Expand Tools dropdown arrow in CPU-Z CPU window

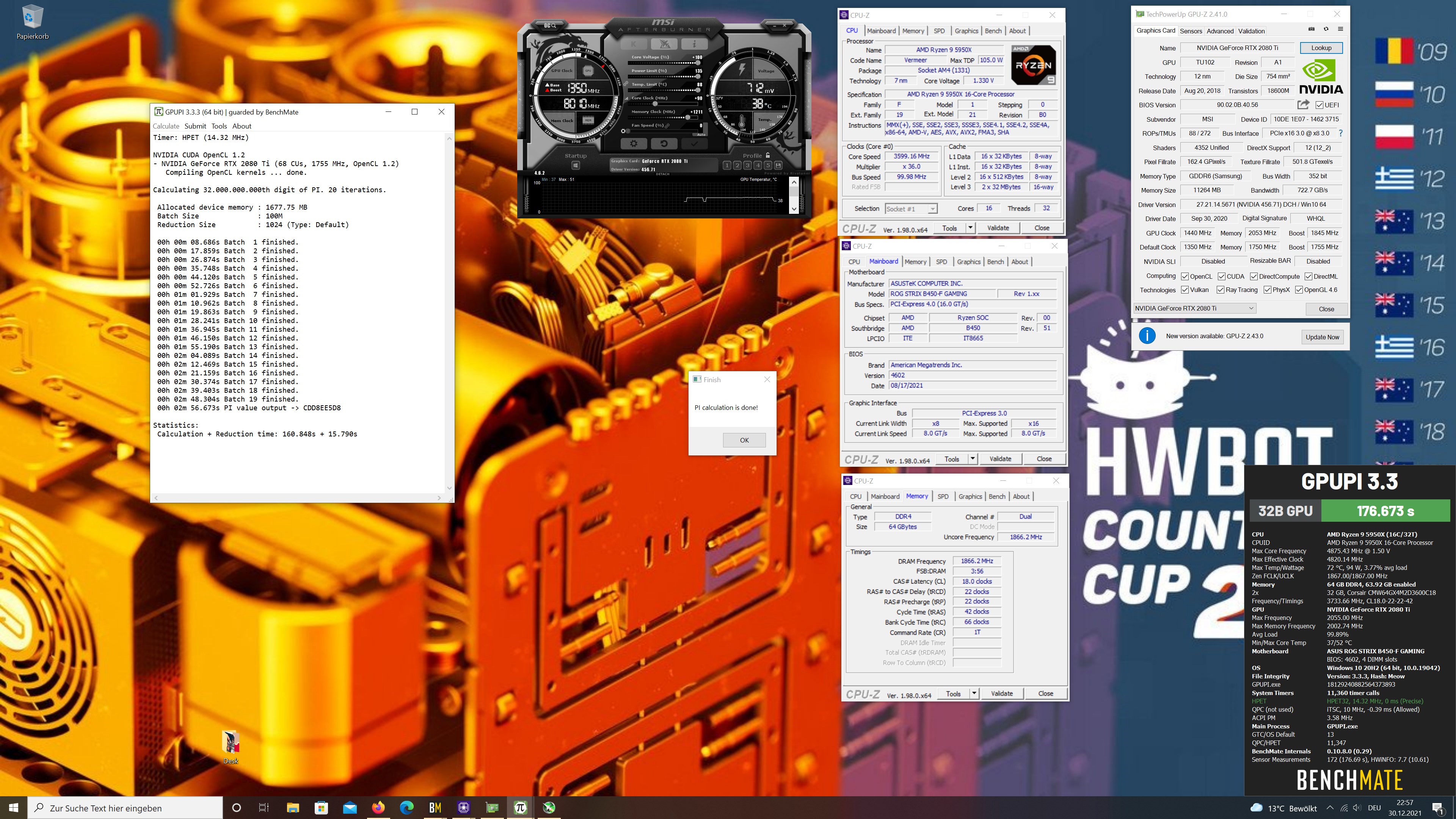point(971,228)
